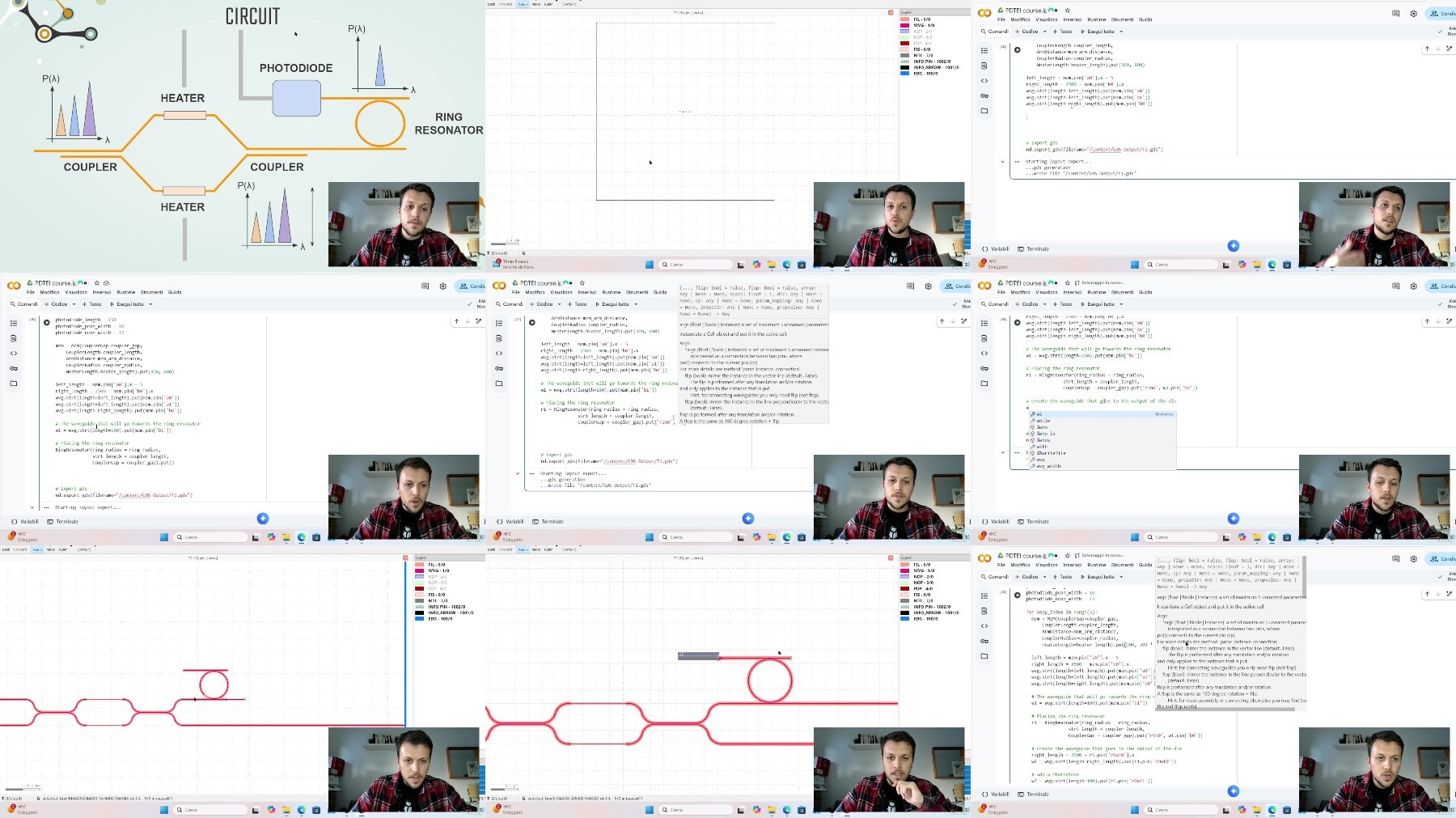Image resolution: width=1456 pixels, height=818 pixels.
Task: Click Esegui tutte in the autocomplete-popup notebook frame
Action: coord(1098,304)
